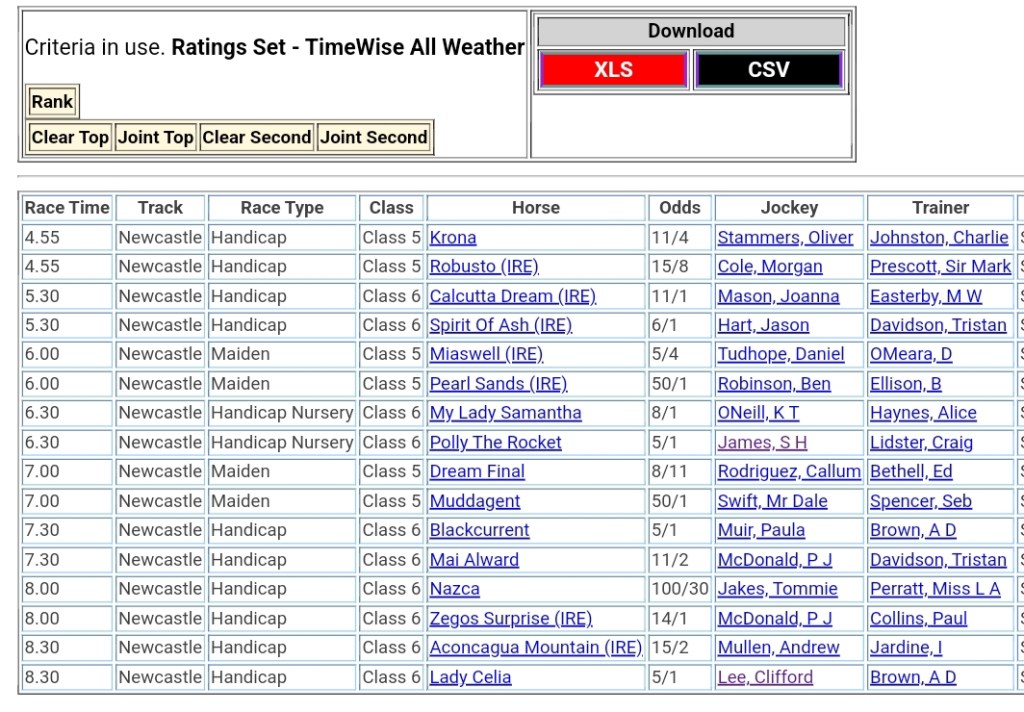Choose the Clear Second filter
This screenshot has height=712, width=1024.
point(256,138)
